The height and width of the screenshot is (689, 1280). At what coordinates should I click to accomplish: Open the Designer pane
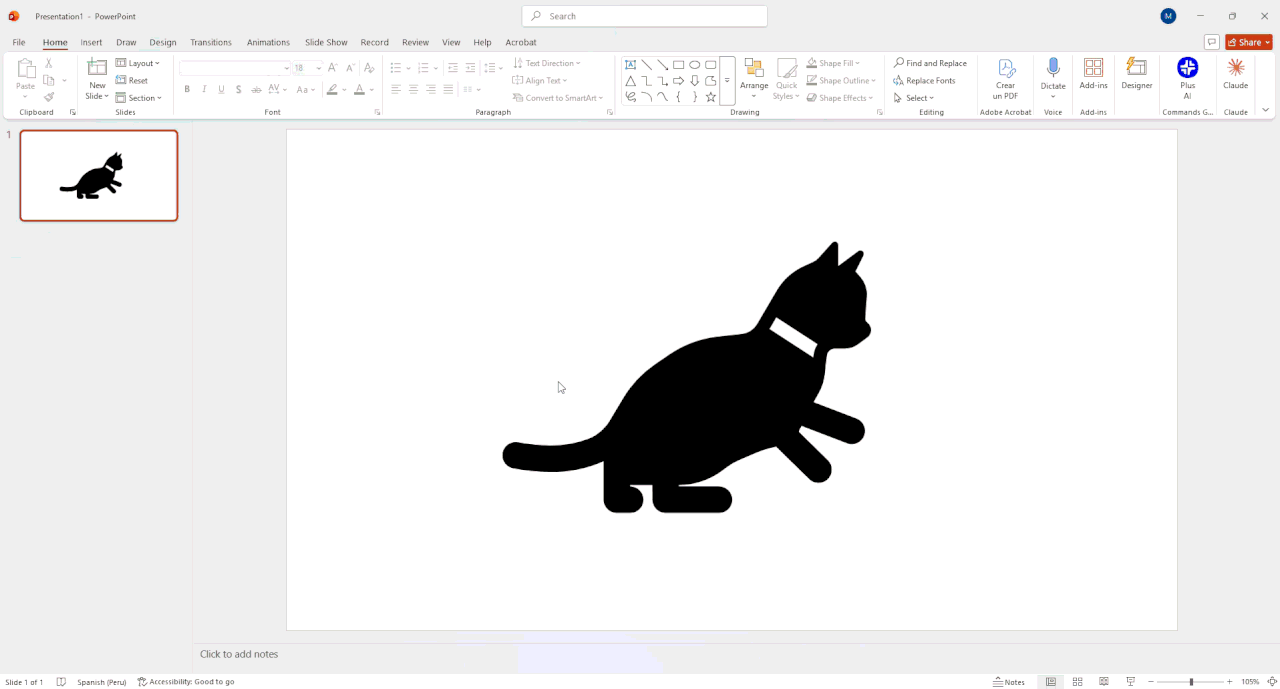tap(1137, 74)
